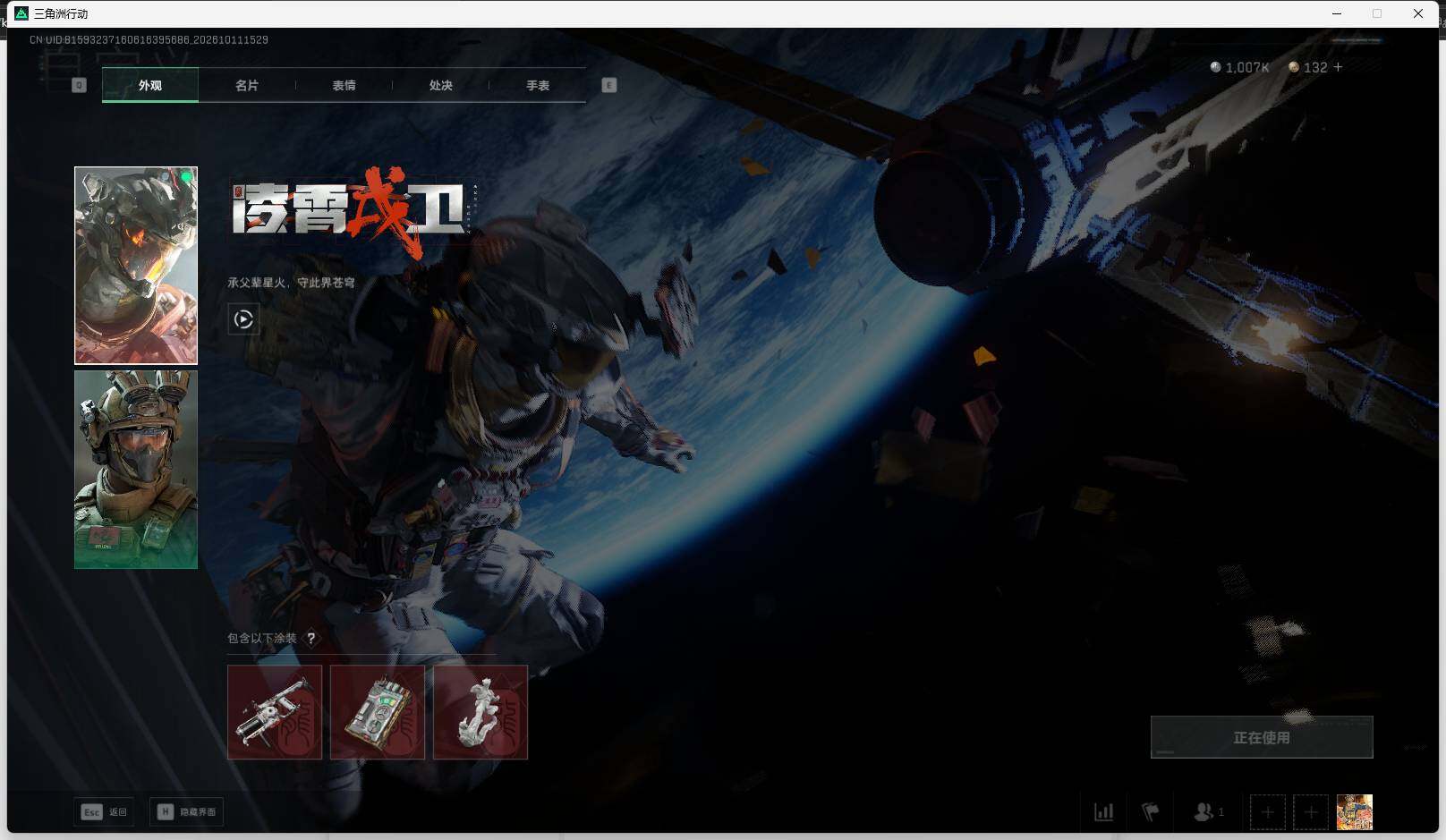Screen dimensions: 1446x840
Task: Open the 名片 tab
Action: (x=247, y=85)
